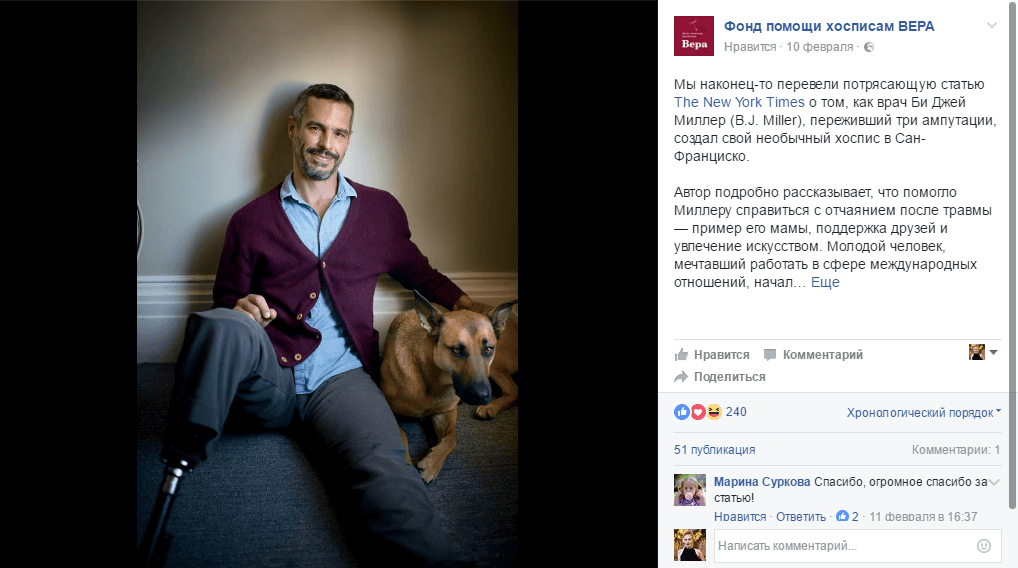Open The New York Times link
This screenshot has width=1018, height=568.
click(x=739, y=102)
